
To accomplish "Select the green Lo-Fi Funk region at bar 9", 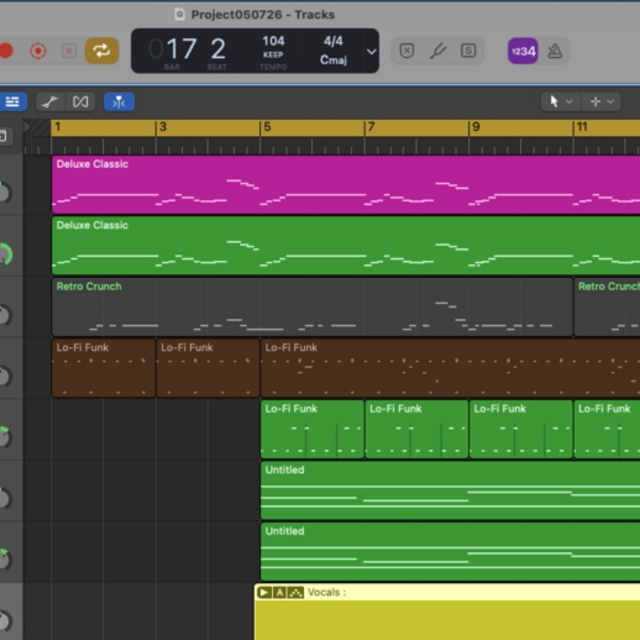I will (521, 429).
